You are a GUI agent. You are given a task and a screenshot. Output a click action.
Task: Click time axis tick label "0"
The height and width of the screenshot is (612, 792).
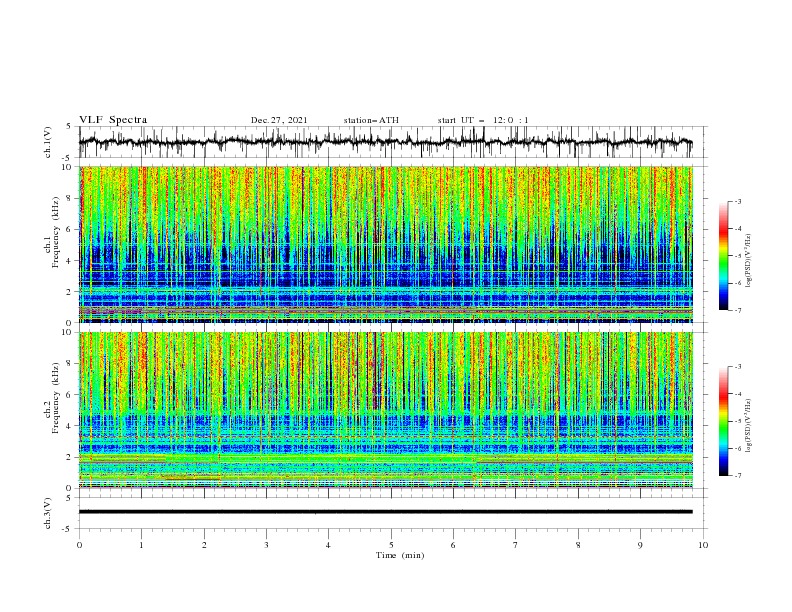tap(79, 545)
